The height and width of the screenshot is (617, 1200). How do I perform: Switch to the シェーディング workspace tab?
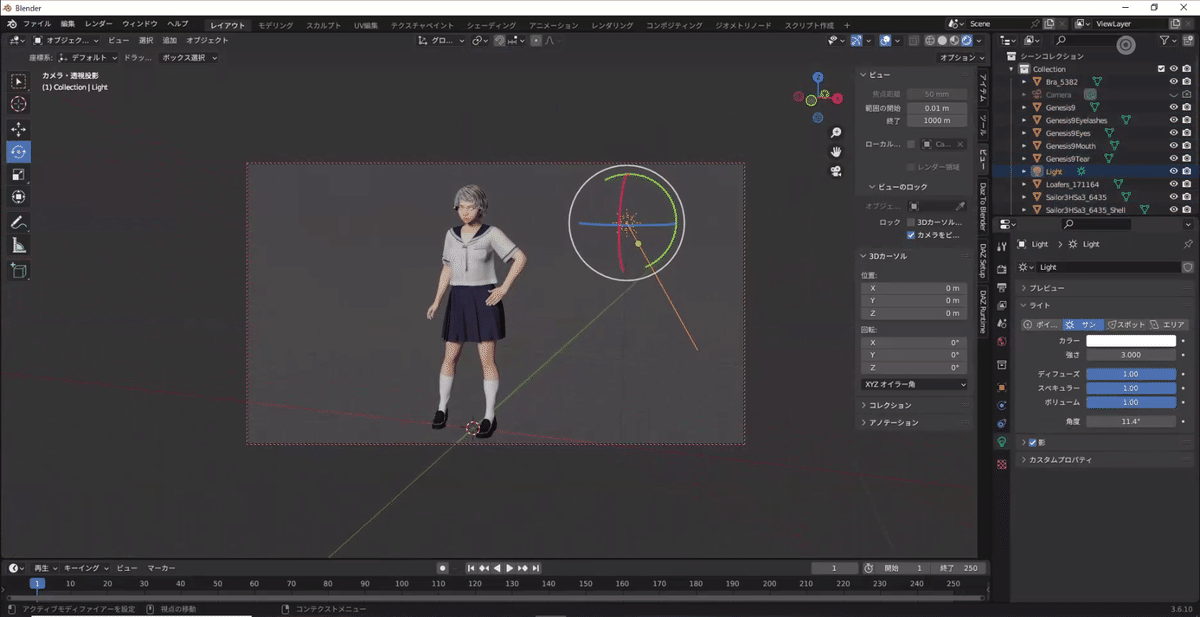point(491,24)
